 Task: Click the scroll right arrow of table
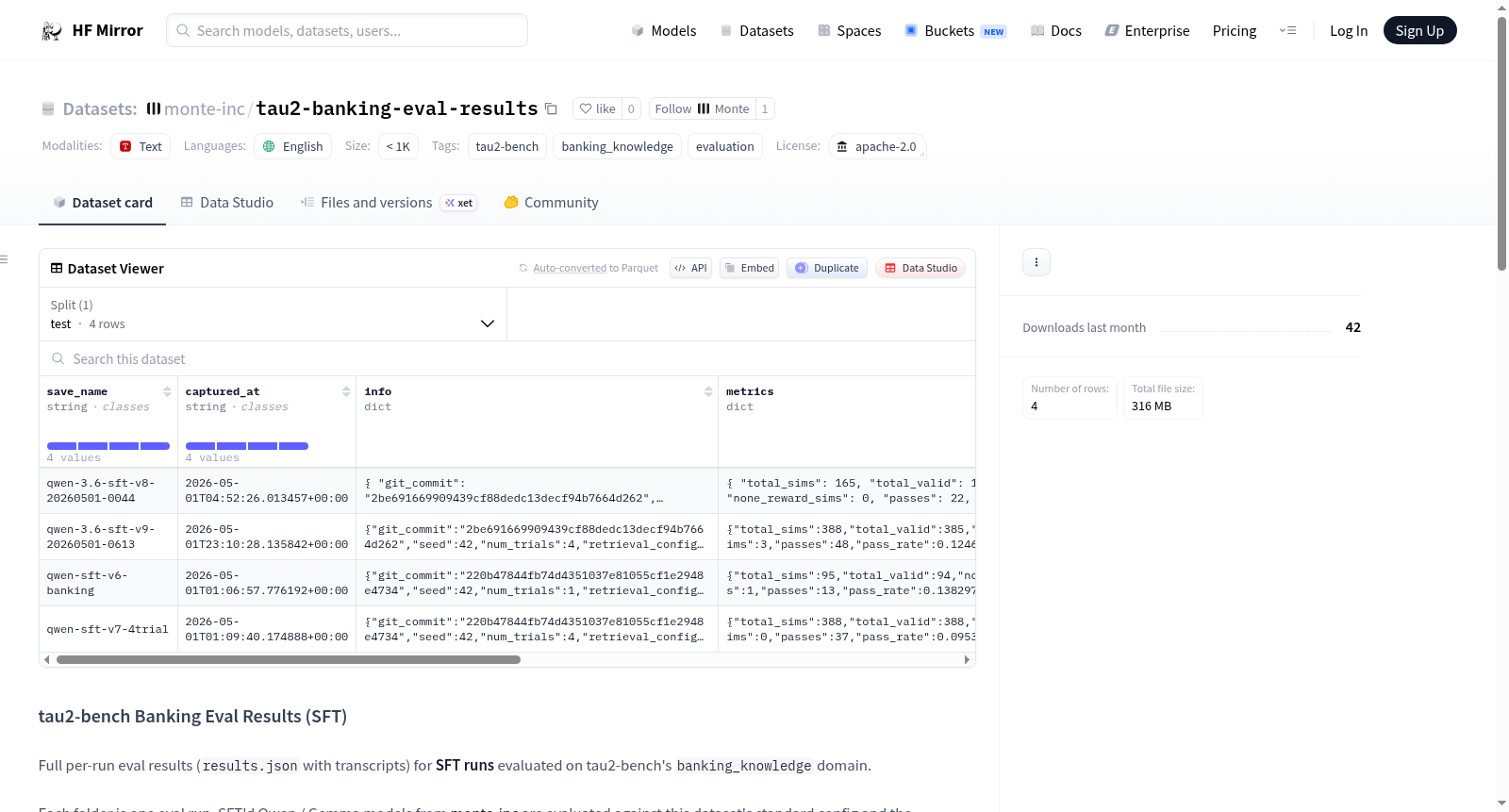[967, 660]
